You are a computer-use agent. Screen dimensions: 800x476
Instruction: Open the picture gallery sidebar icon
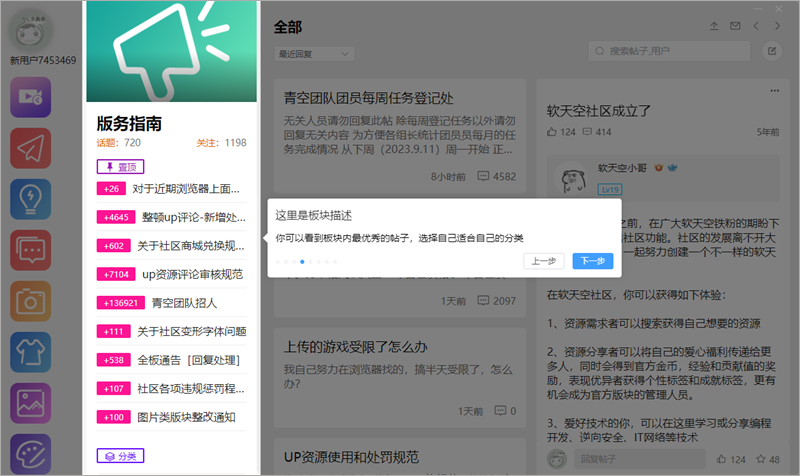[x=31, y=403]
